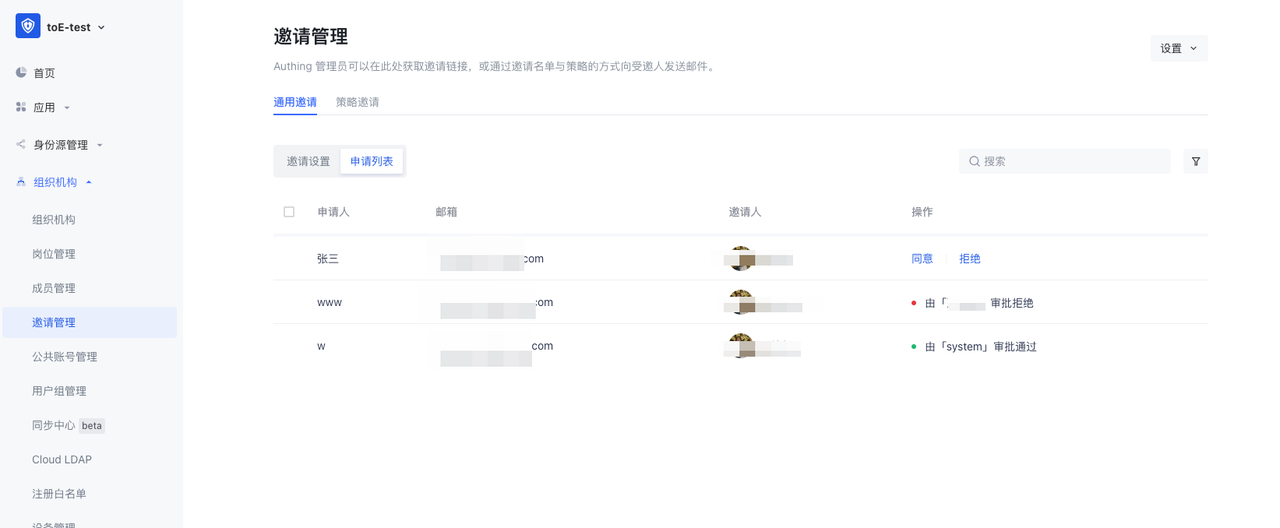The width and height of the screenshot is (1280, 528).
Task: Click the 组织机构 people icon
Action: pyautogui.click(x=21, y=182)
